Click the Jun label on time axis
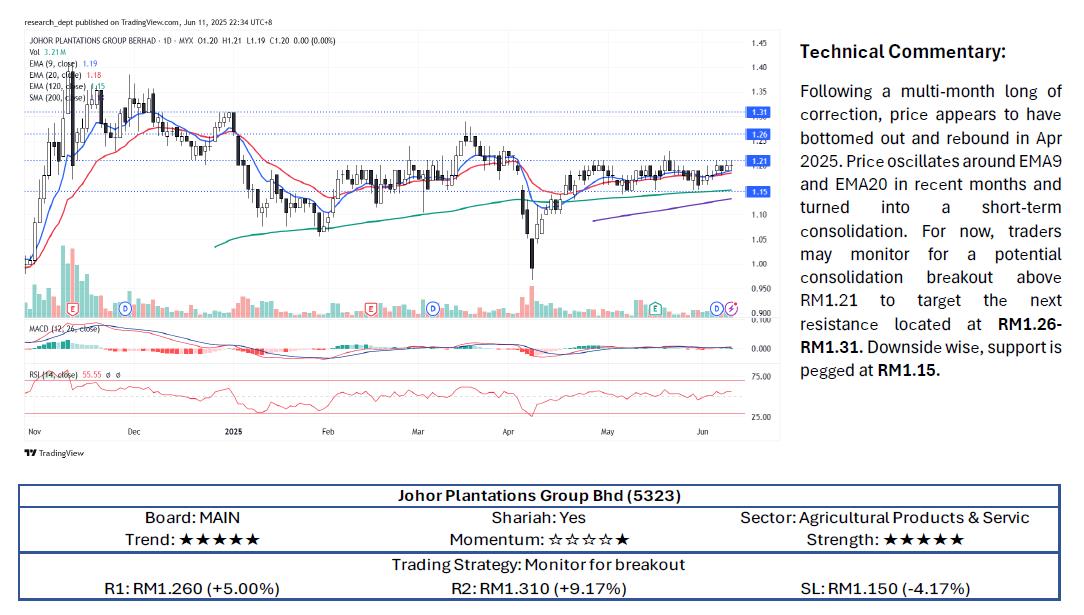The image size is (1084, 615). 703,432
